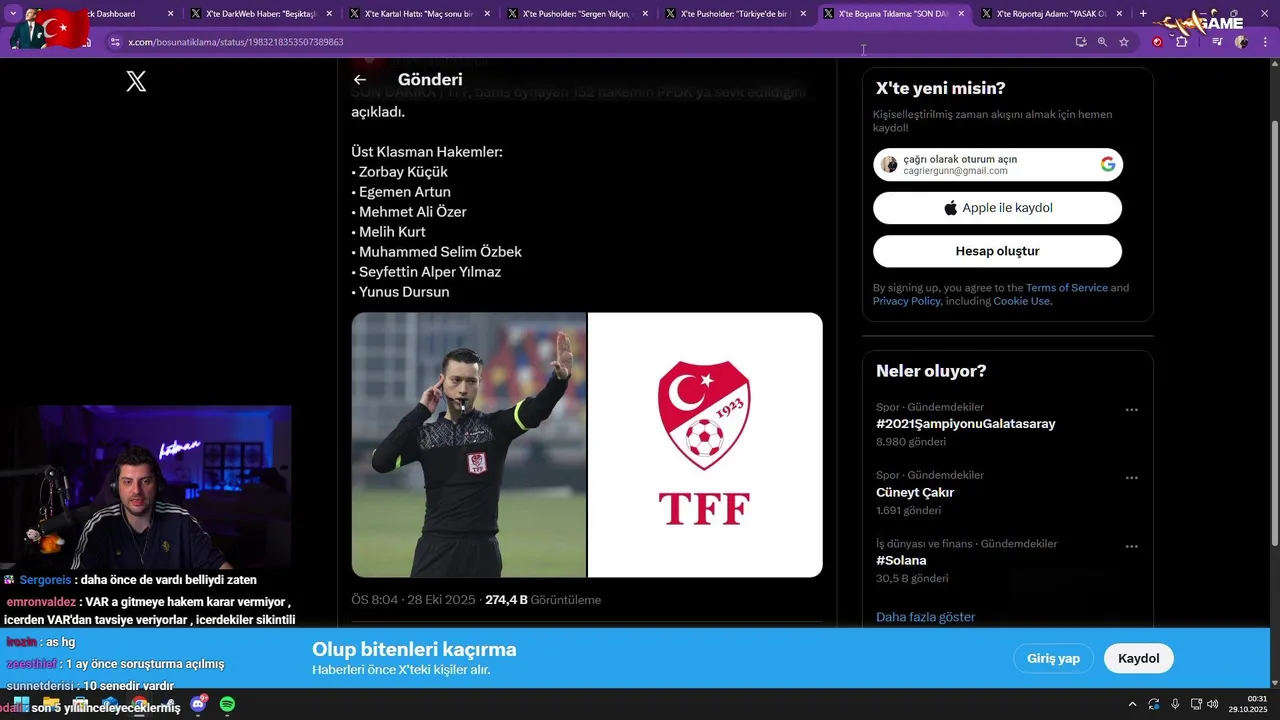Open the Chrome profile avatar
Viewport: 1280px width, 720px height.
click(x=1241, y=42)
